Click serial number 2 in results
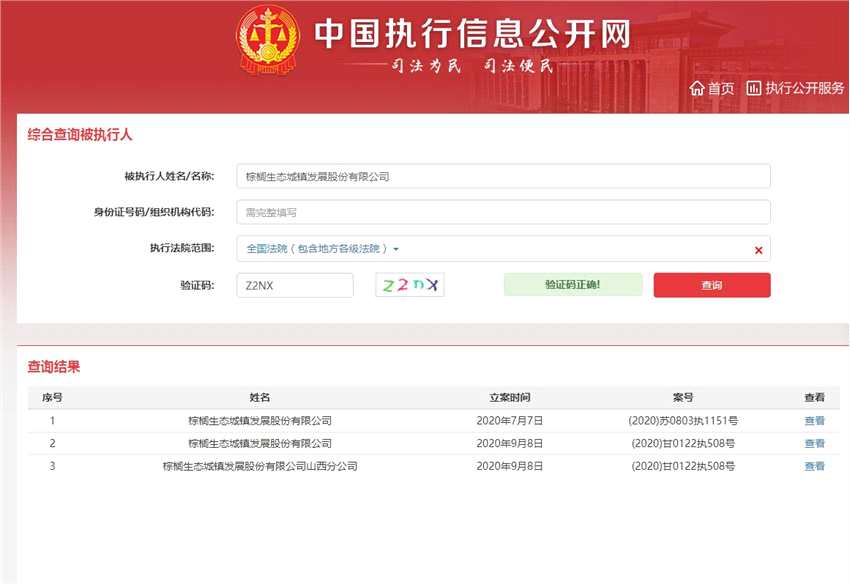The image size is (850, 584). point(52,443)
